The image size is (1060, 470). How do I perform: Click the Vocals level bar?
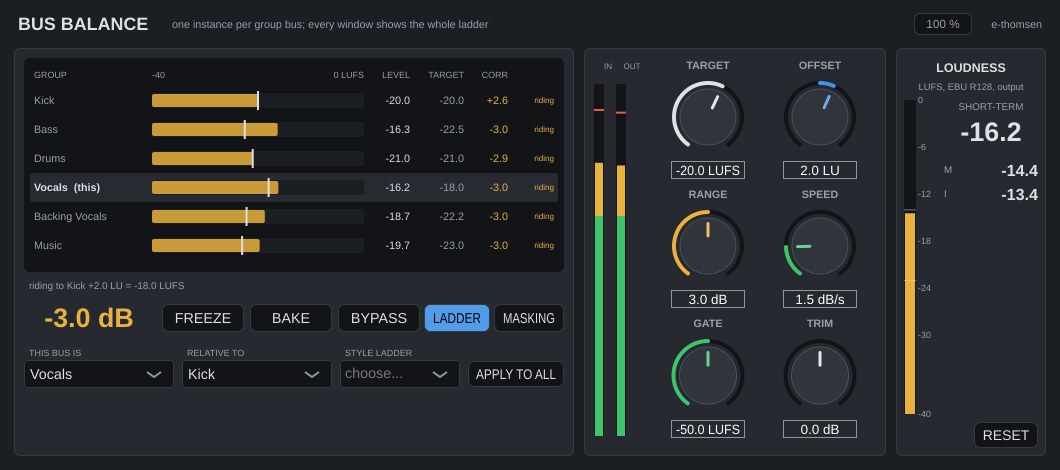tap(258, 187)
